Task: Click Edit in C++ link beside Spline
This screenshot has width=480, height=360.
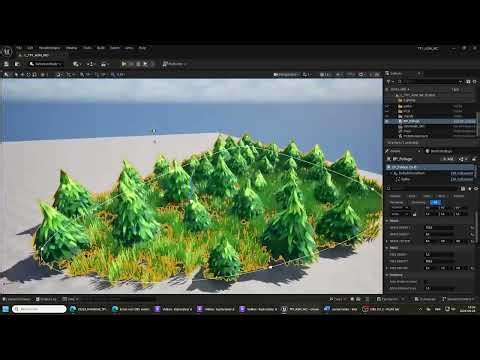Action: pos(461,179)
